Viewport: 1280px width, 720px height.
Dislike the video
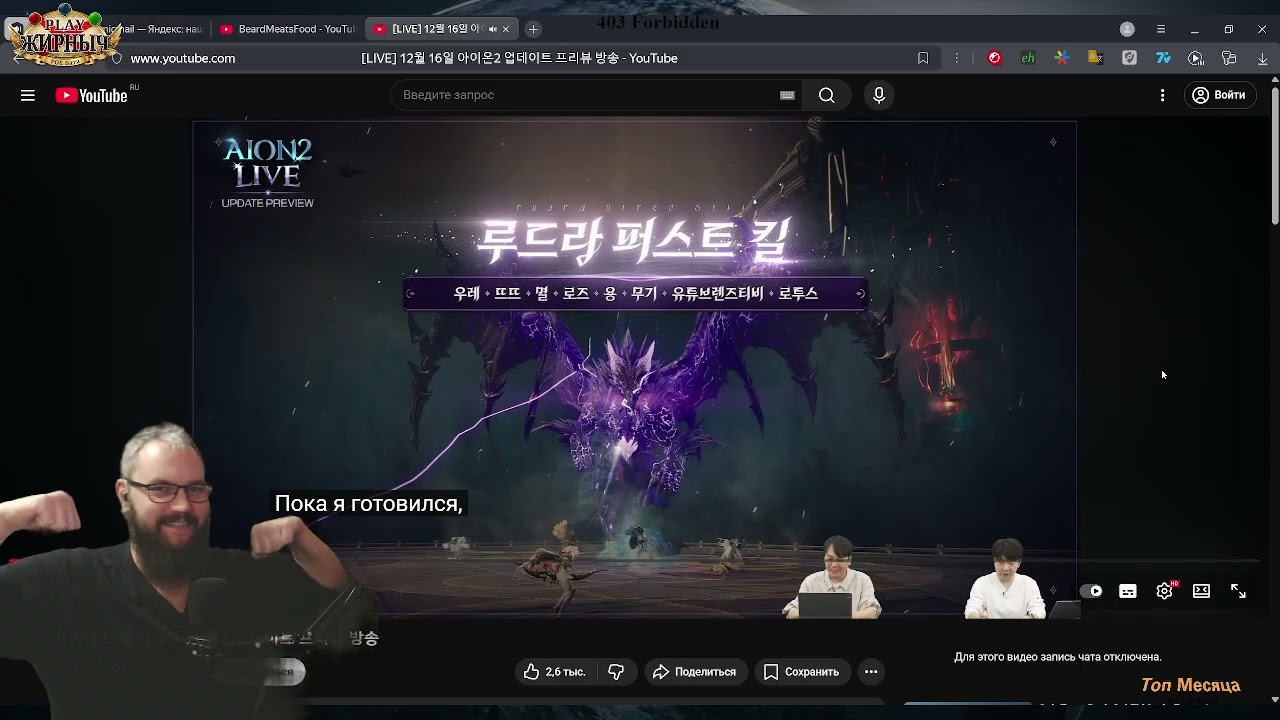[x=616, y=672]
